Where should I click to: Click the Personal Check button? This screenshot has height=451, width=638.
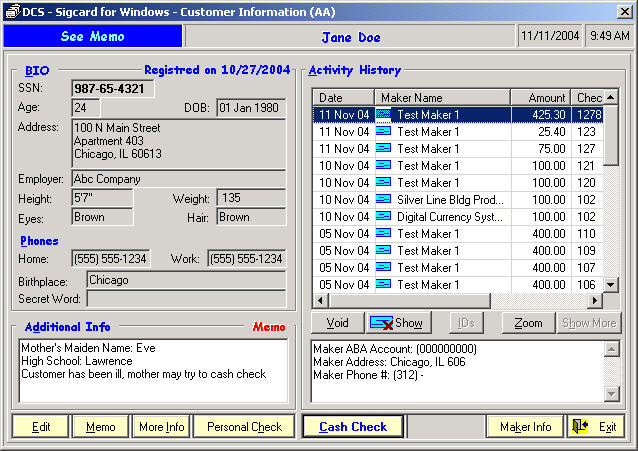tap(244, 427)
